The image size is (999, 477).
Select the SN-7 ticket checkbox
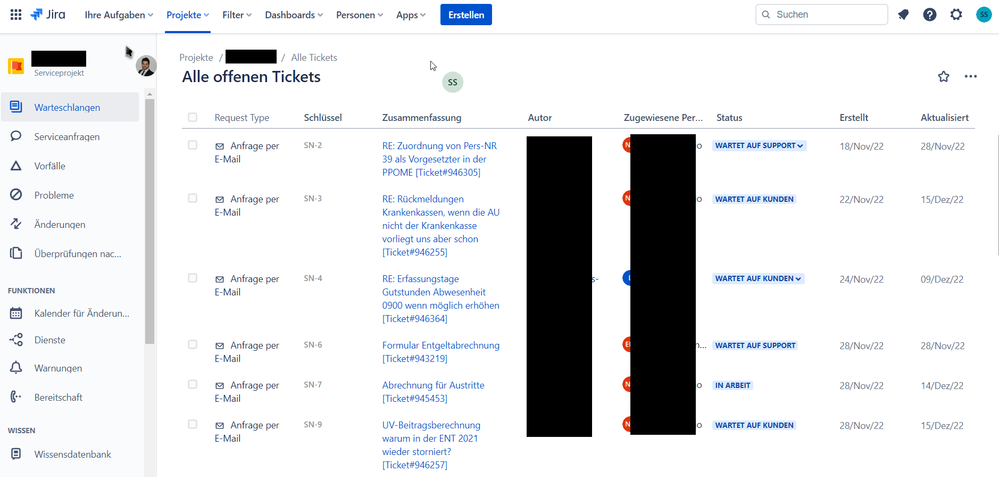point(192,384)
